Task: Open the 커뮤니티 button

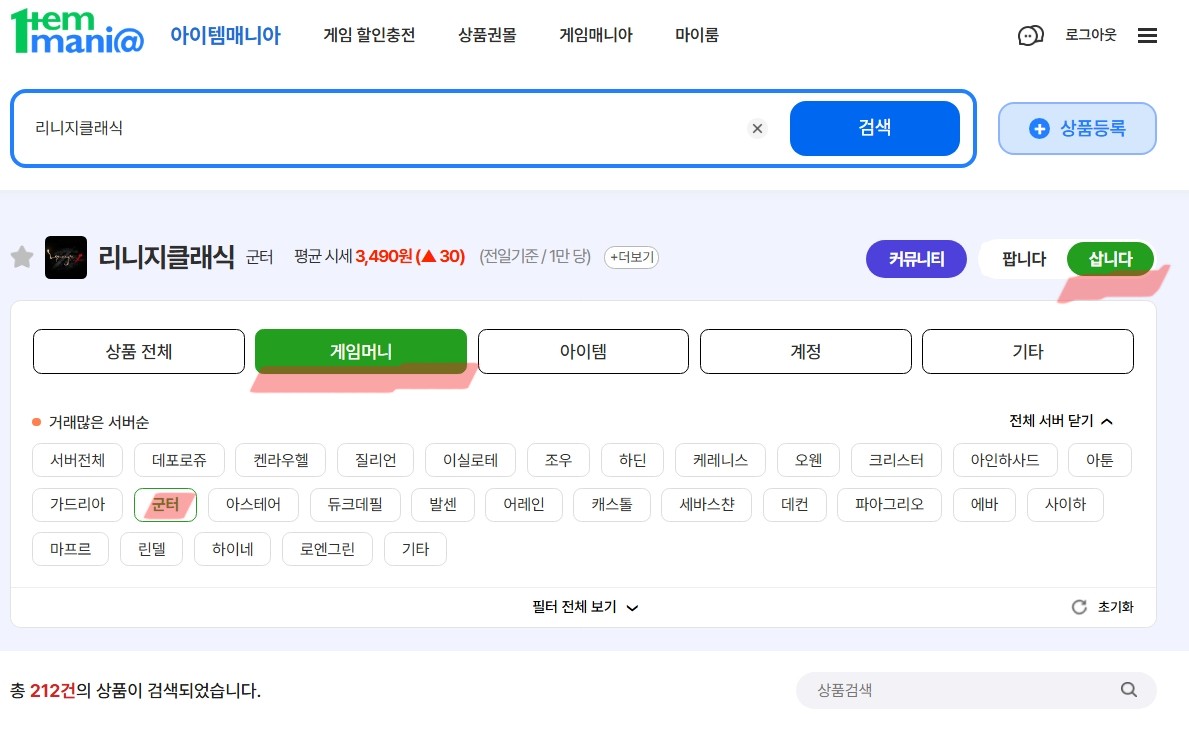Action: [916, 259]
